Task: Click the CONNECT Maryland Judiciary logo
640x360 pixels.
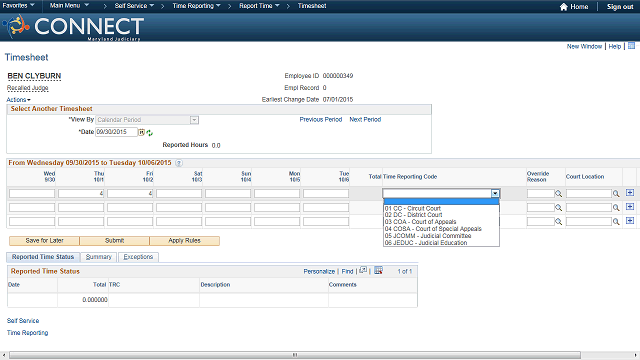Action: [x=73, y=27]
